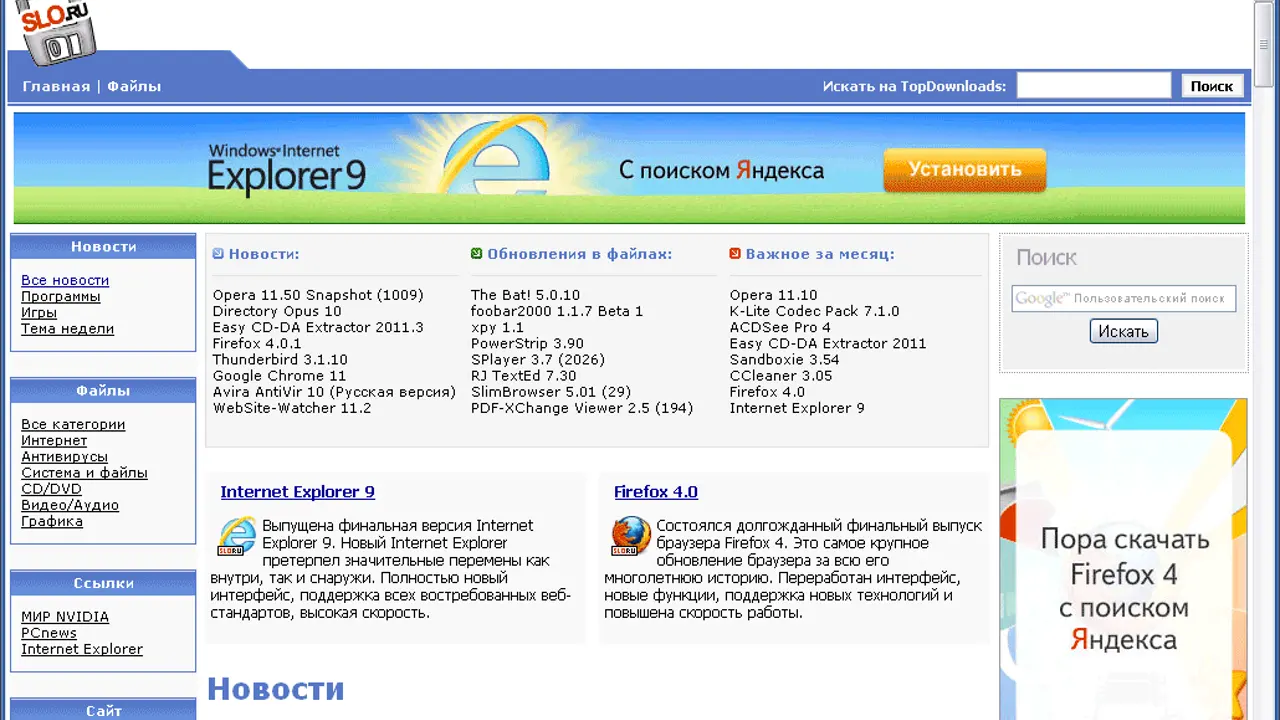The image size is (1280, 720).
Task: Click the Поиск button in header
Action: tap(1212, 86)
